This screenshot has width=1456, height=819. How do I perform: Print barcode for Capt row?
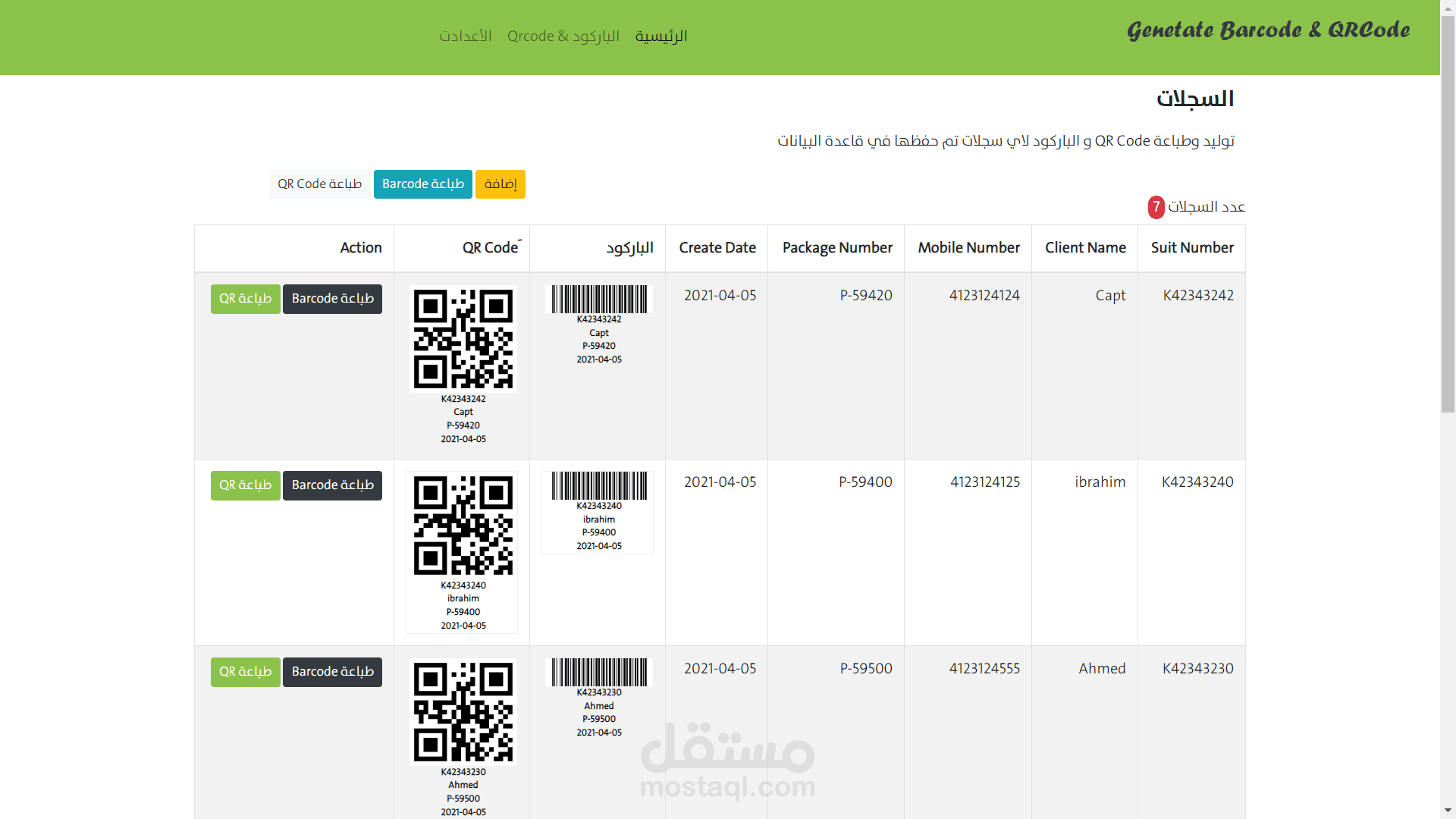coord(332,299)
